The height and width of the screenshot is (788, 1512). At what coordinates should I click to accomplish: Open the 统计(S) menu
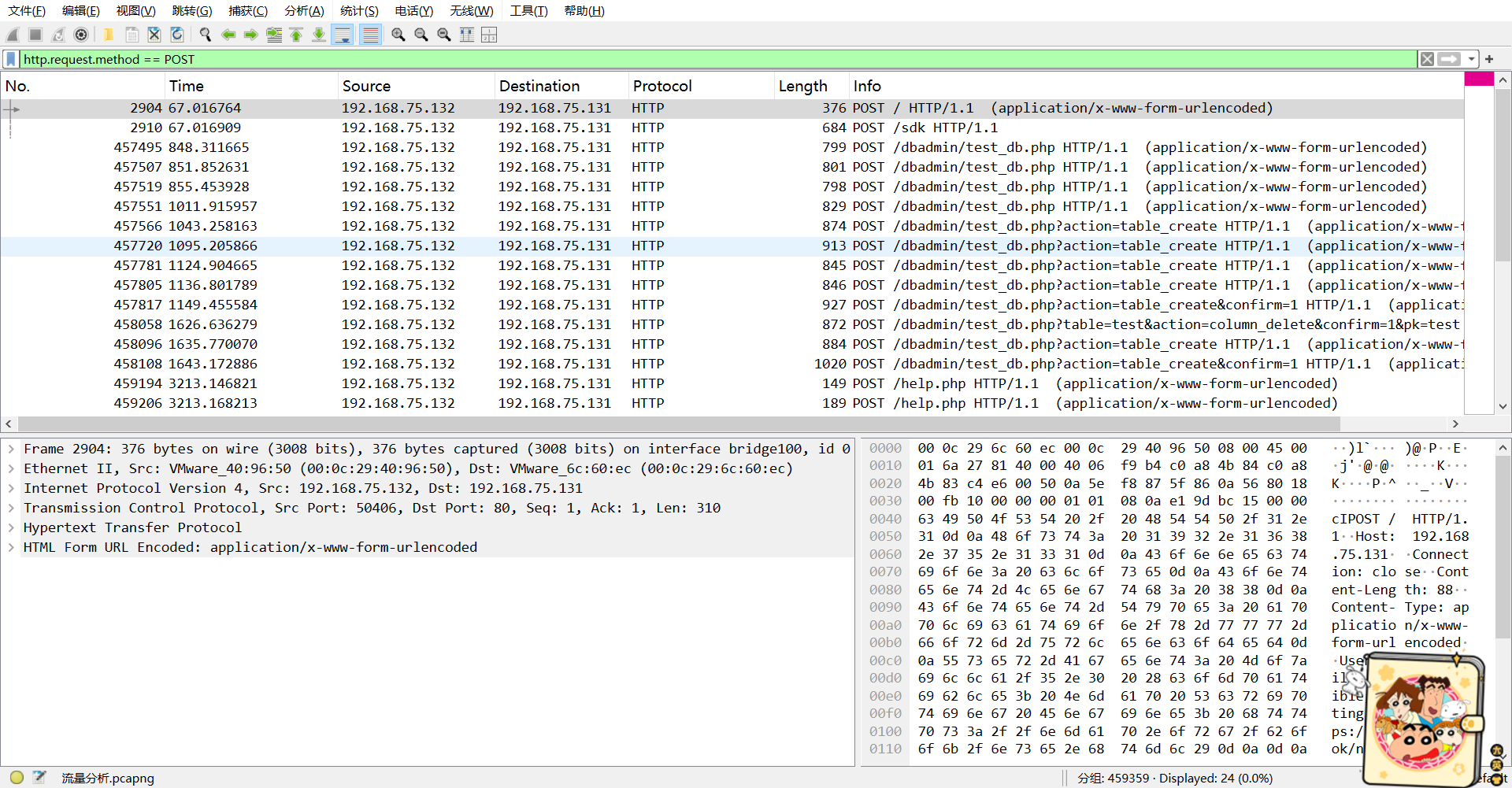click(360, 11)
